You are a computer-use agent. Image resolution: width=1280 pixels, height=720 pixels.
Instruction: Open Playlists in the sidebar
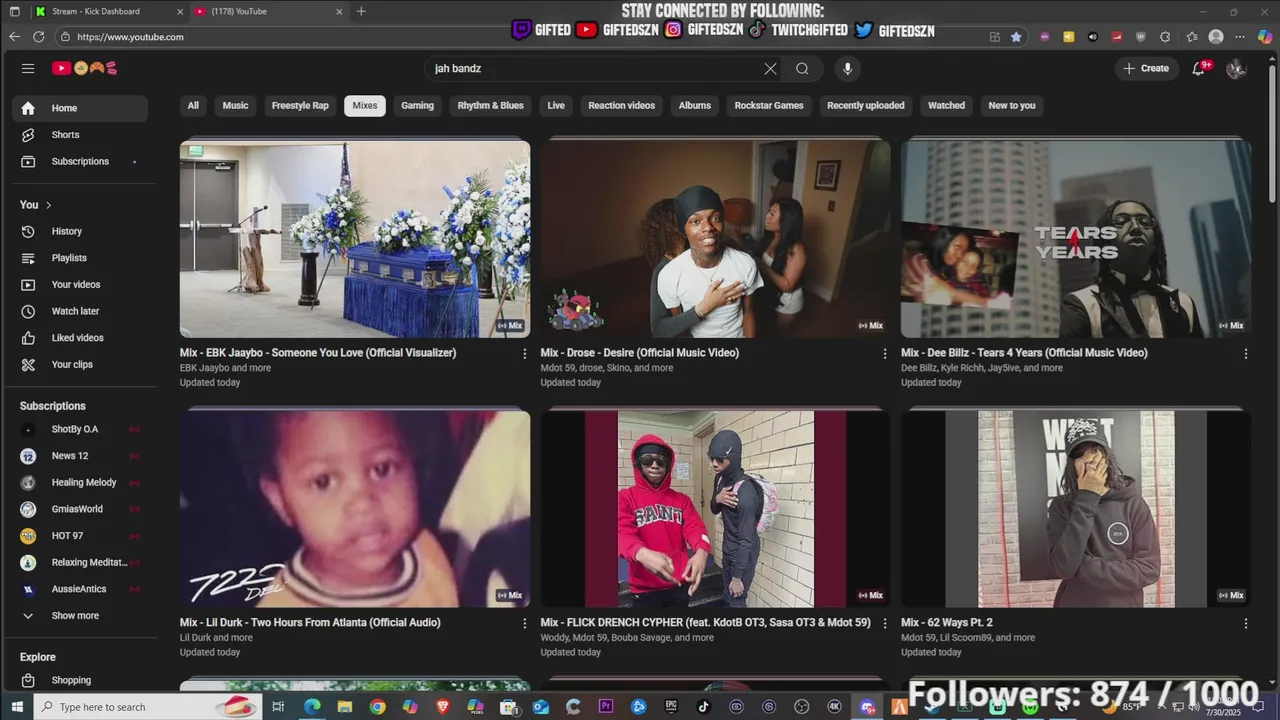click(x=80, y=258)
